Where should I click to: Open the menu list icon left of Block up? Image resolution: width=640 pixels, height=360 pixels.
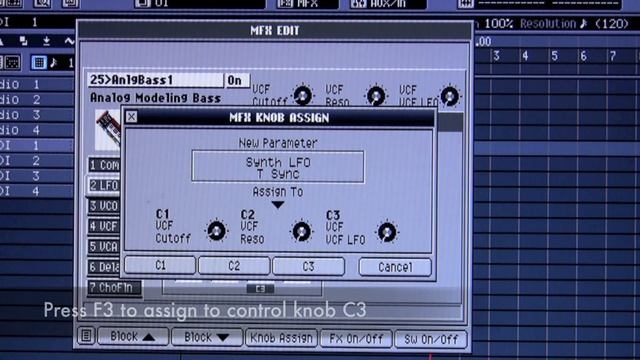tap(86, 336)
